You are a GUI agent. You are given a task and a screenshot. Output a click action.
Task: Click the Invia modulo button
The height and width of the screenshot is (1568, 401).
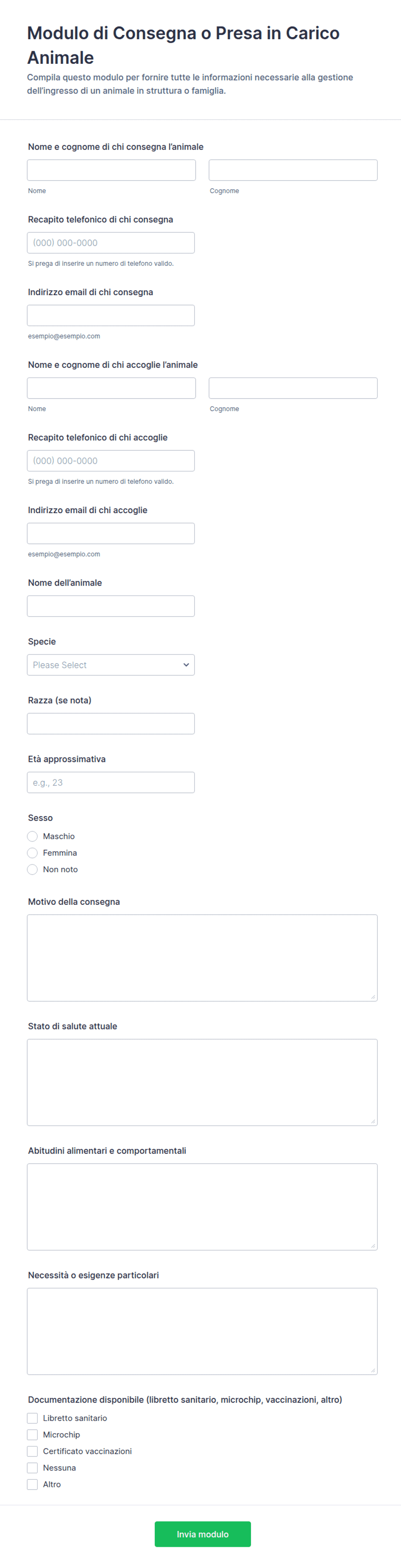coord(202,1534)
